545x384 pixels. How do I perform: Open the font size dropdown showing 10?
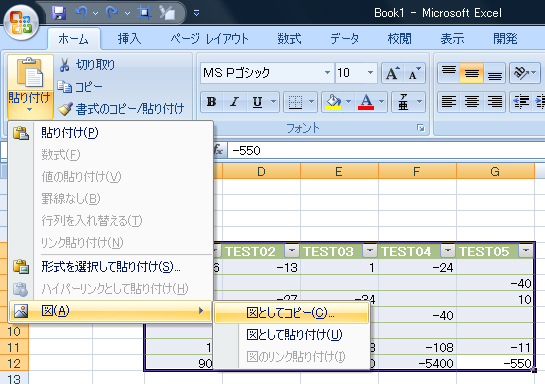(x=371, y=73)
